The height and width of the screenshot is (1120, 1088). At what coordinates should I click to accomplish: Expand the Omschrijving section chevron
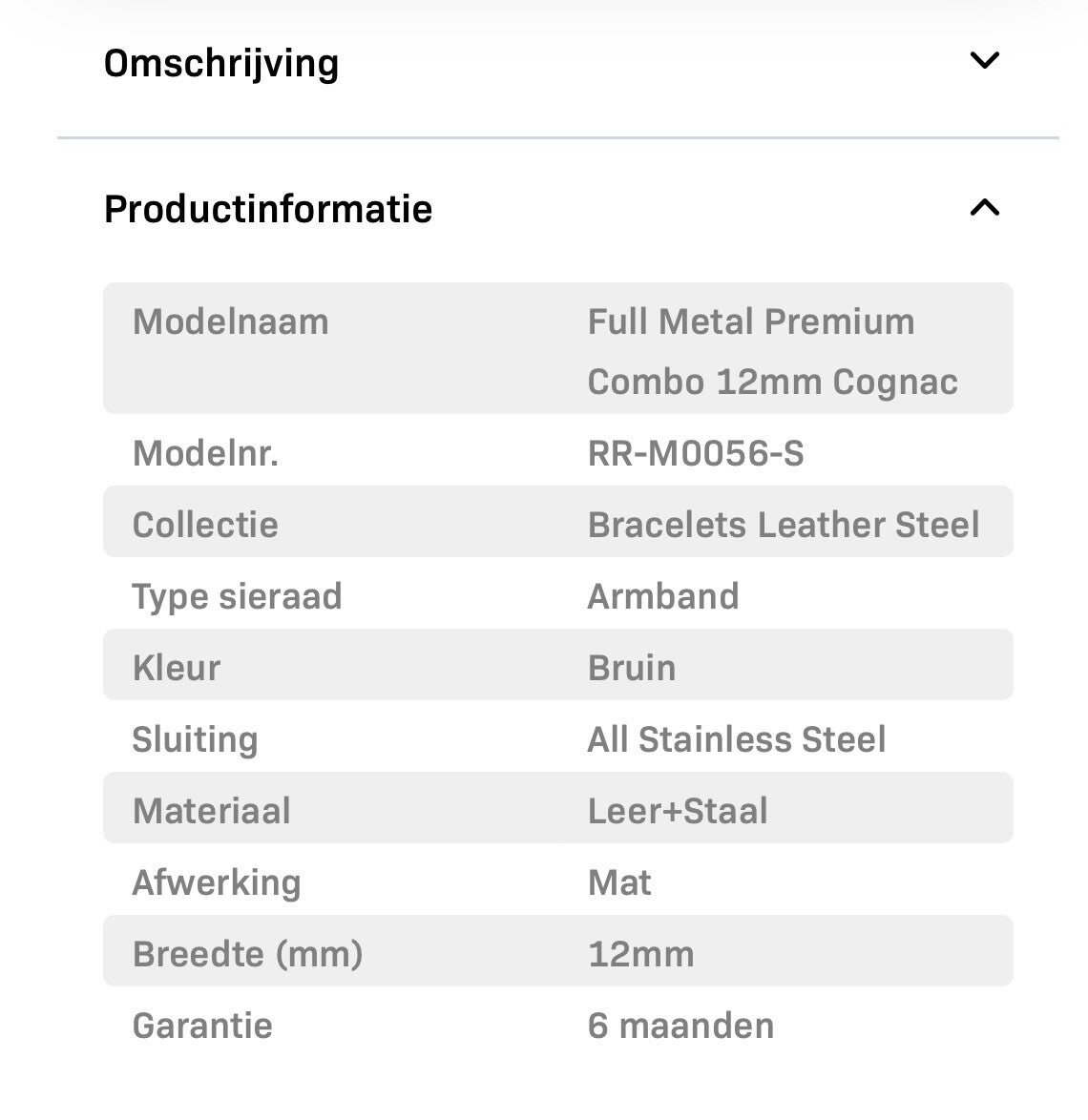[x=984, y=61]
